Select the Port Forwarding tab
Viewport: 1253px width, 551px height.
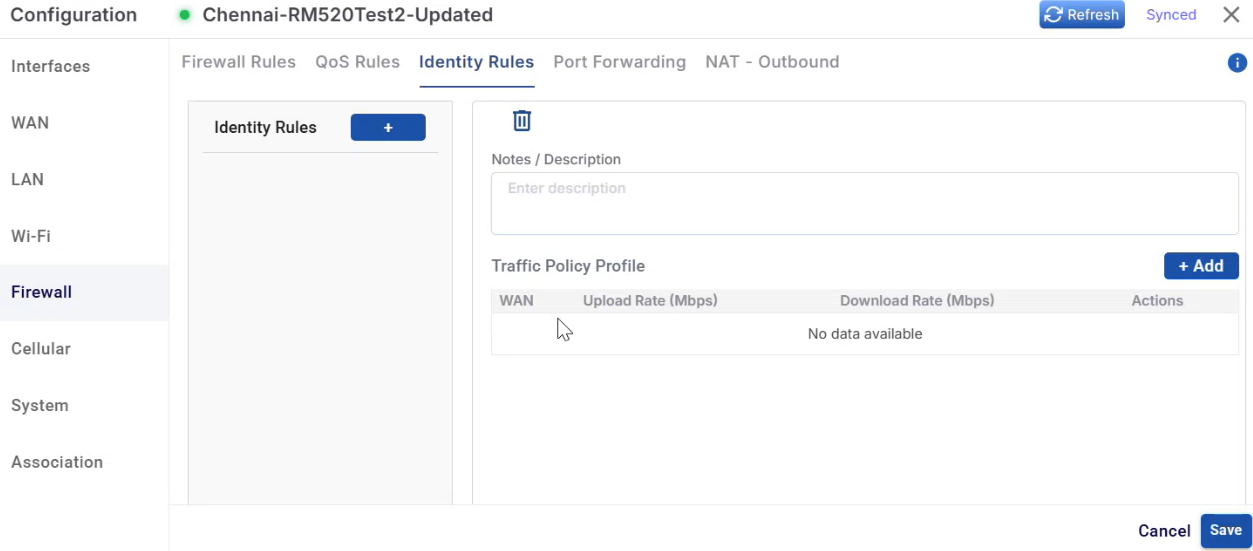pyautogui.click(x=619, y=62)
